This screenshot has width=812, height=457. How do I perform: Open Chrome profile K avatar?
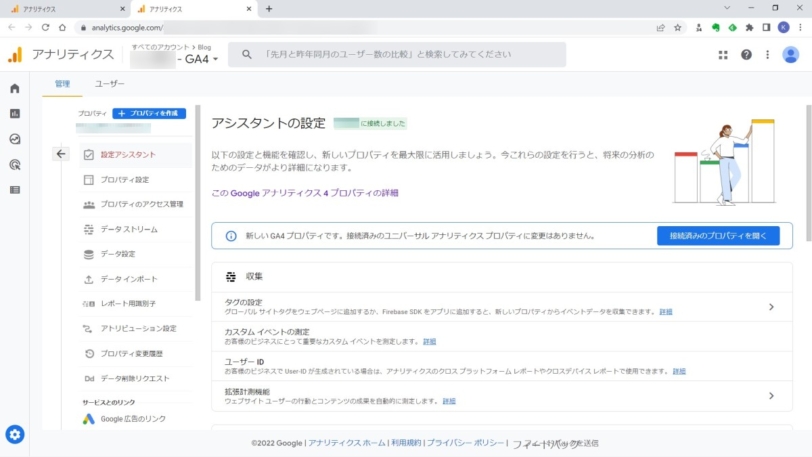tap(784, 27)
